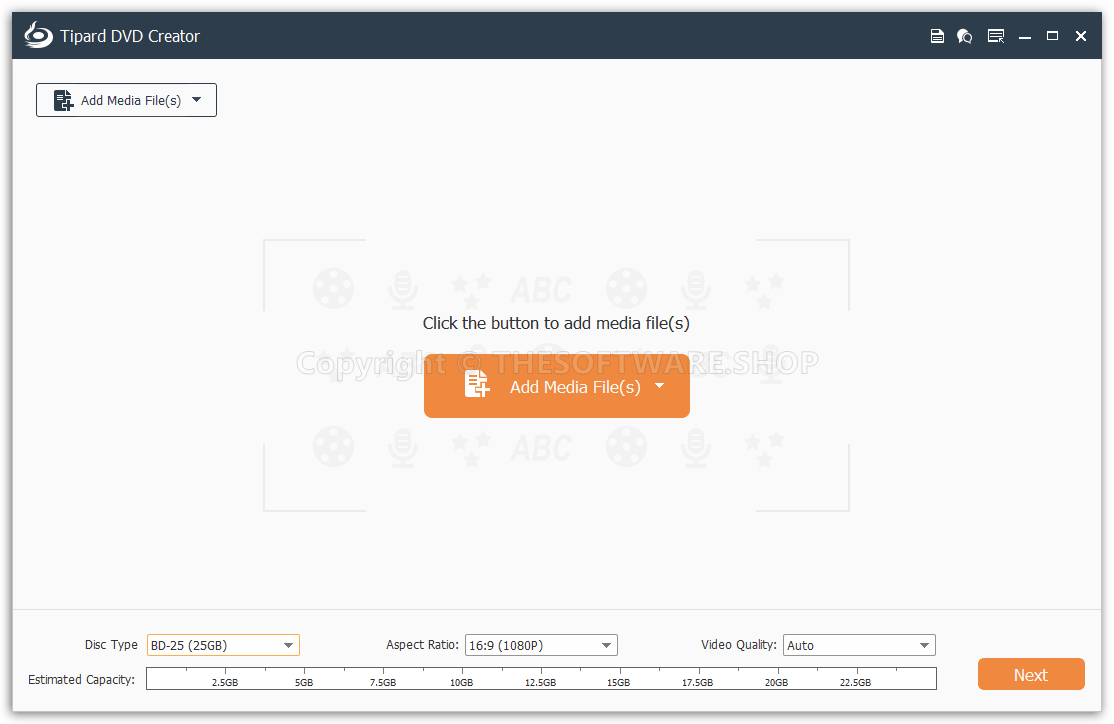Image resolution: width=1114 pixels, height=724 pixels.
Task: Maximize the Tipard DVD Creator window
Action: point(1052,36)
